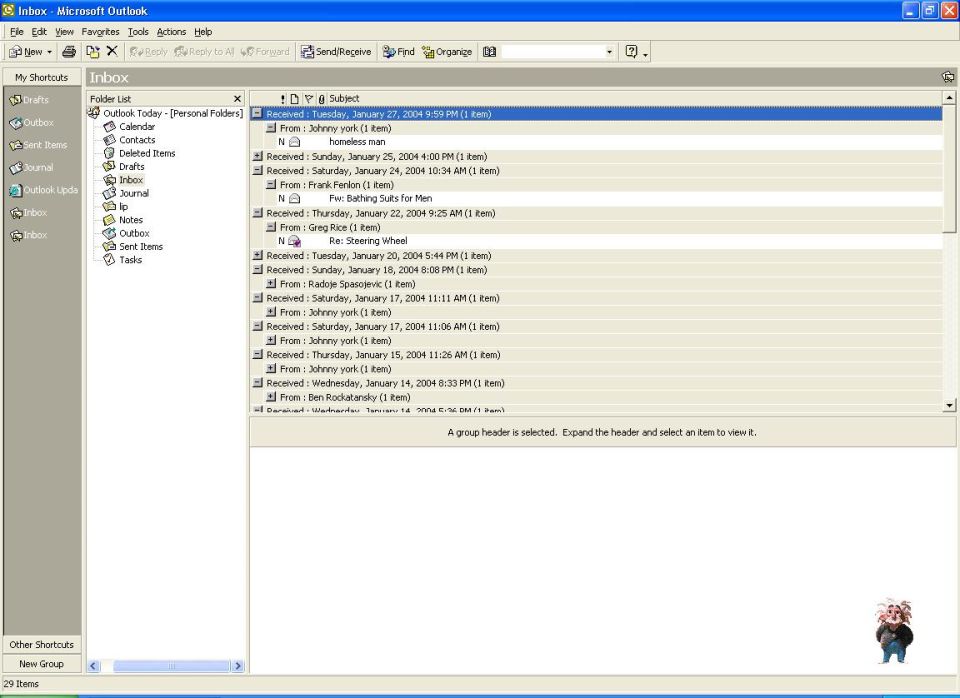The width and height of the screenshot is (960, 698).
Task: Click the Delete X icon in toolbar
Action: pyautogui.click(x=112, y=51)
